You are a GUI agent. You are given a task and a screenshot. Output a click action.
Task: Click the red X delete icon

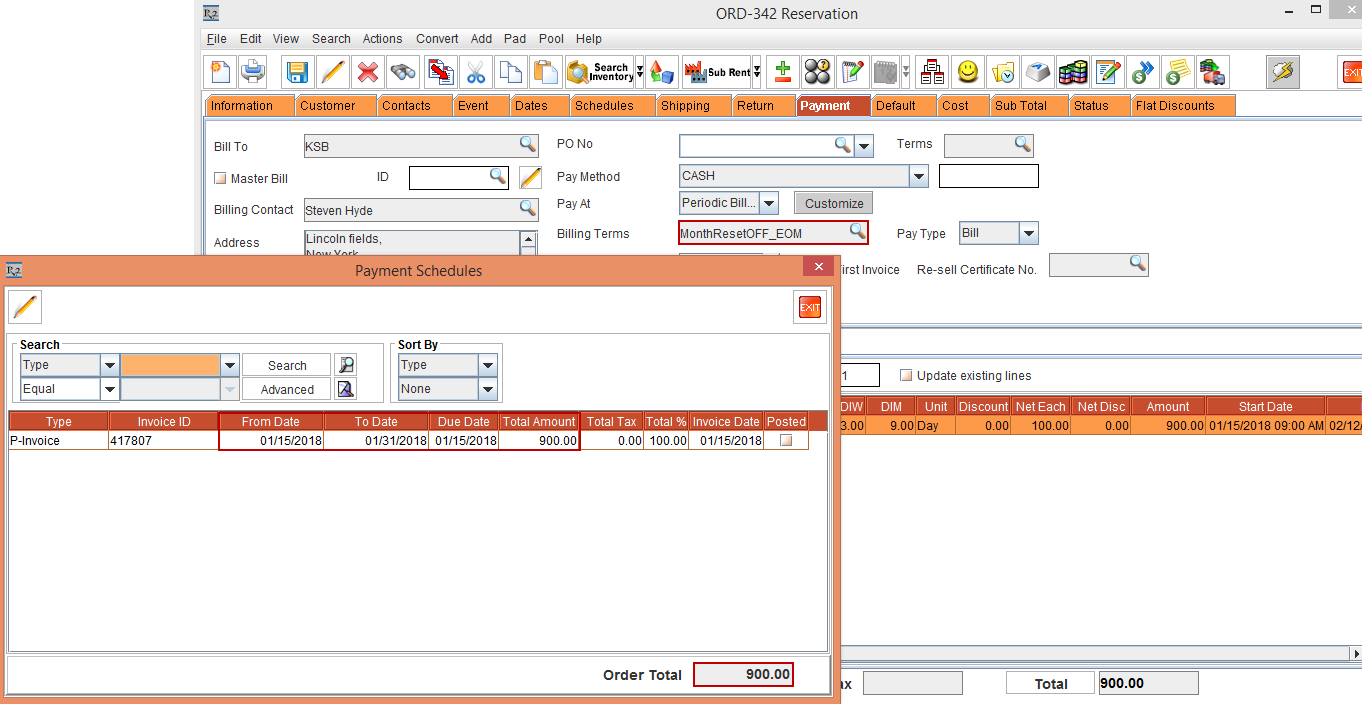(x=368, y=72)
